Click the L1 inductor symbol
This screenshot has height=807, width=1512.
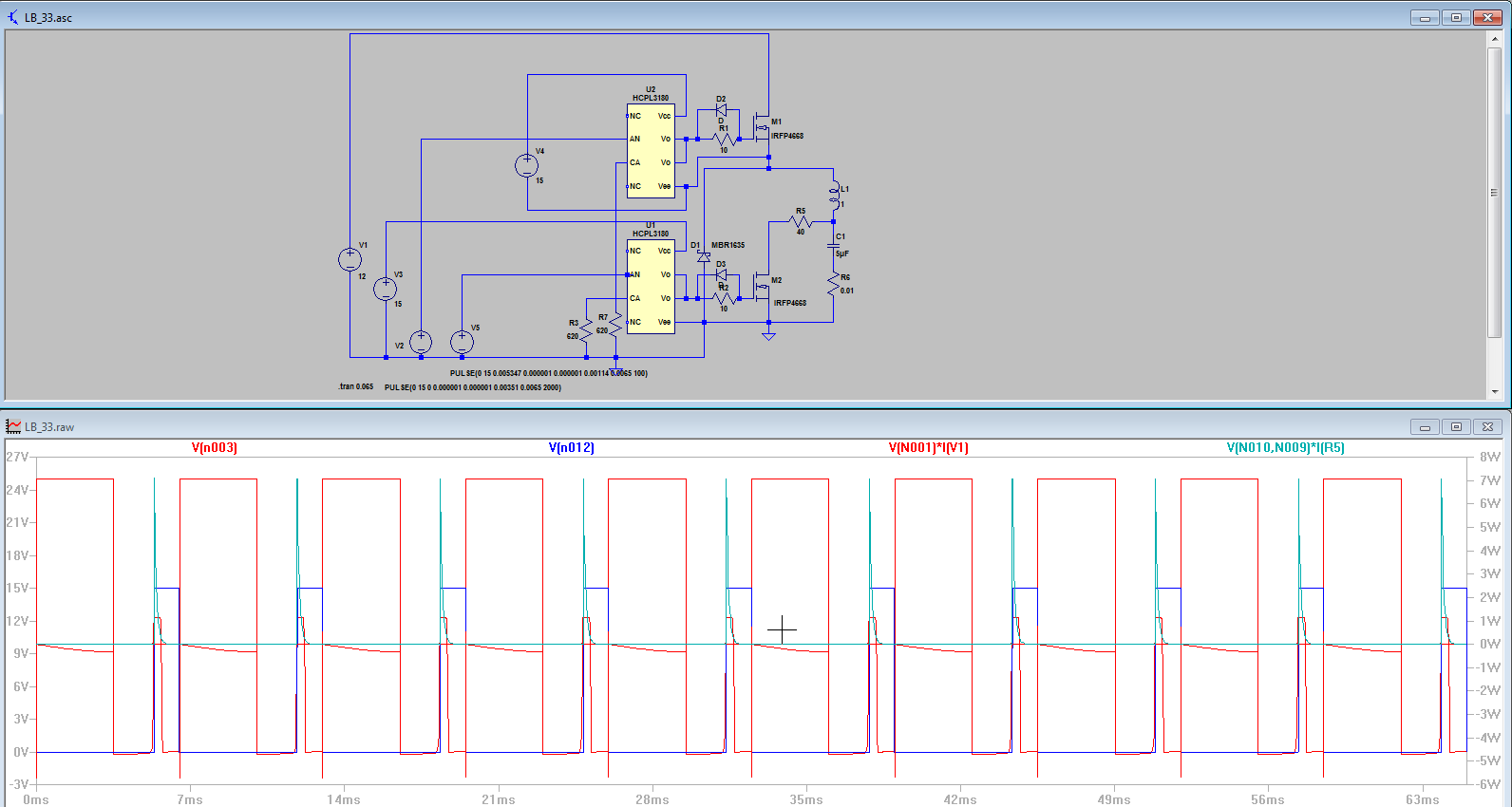coord(834,194)
